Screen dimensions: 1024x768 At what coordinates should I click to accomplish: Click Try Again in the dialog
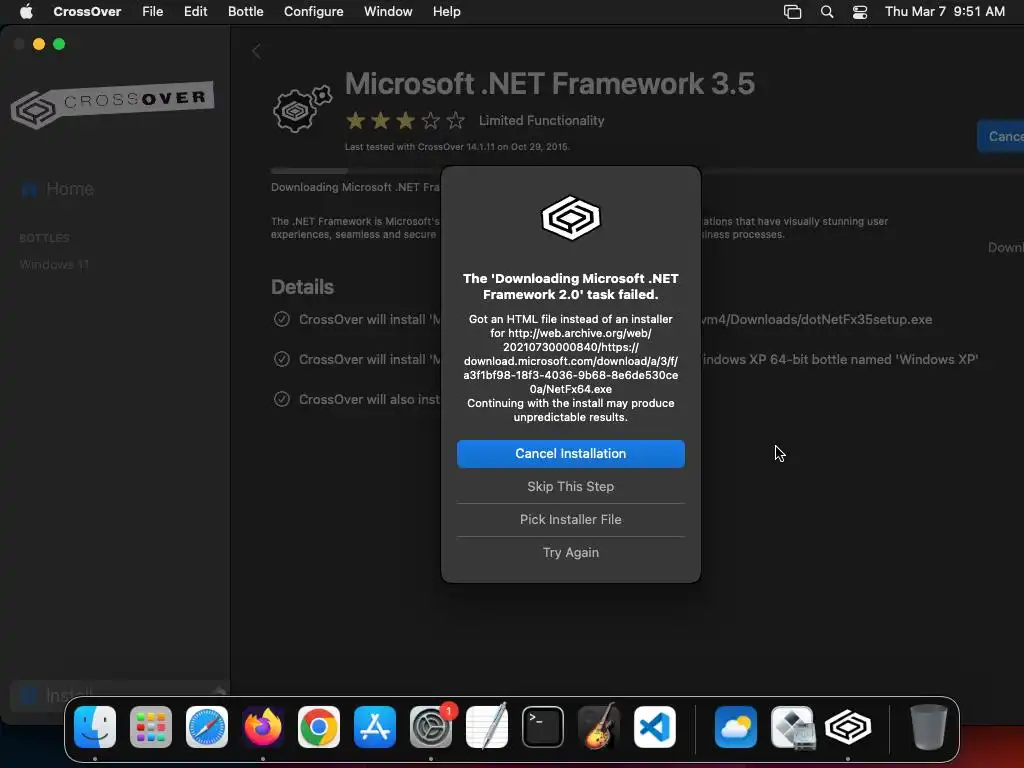click(570, 552)
